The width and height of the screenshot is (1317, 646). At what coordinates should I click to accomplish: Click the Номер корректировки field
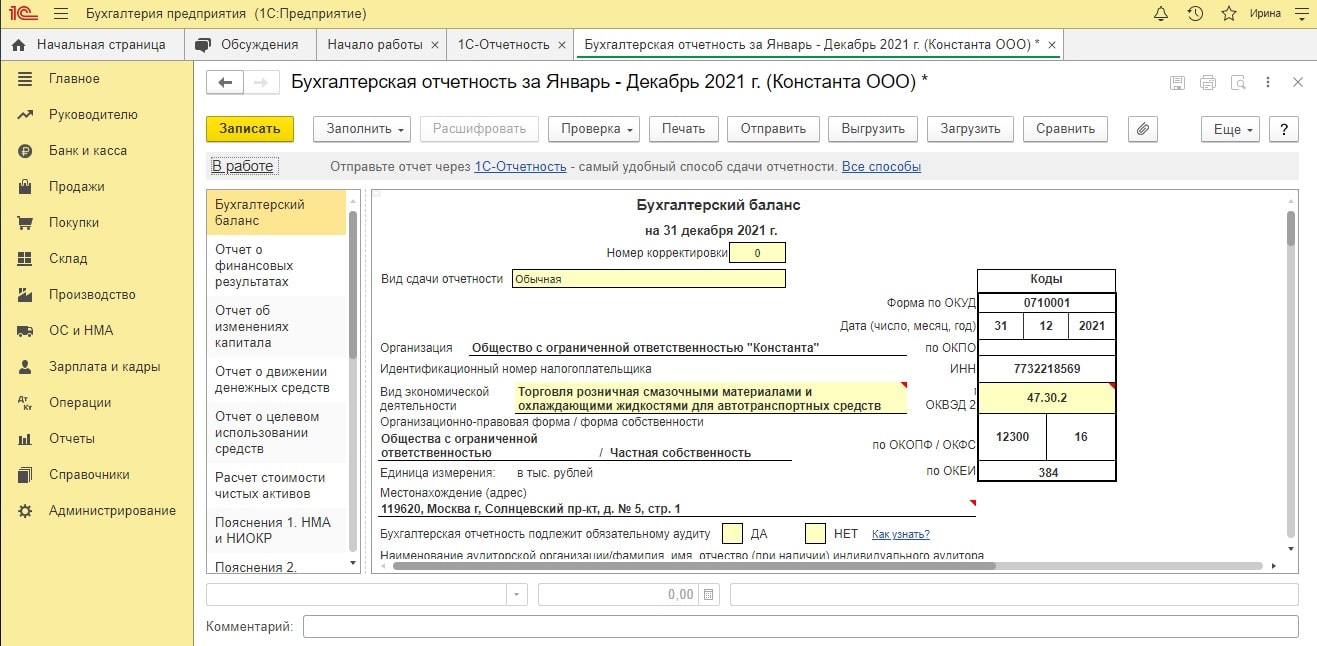click(757, 253)
